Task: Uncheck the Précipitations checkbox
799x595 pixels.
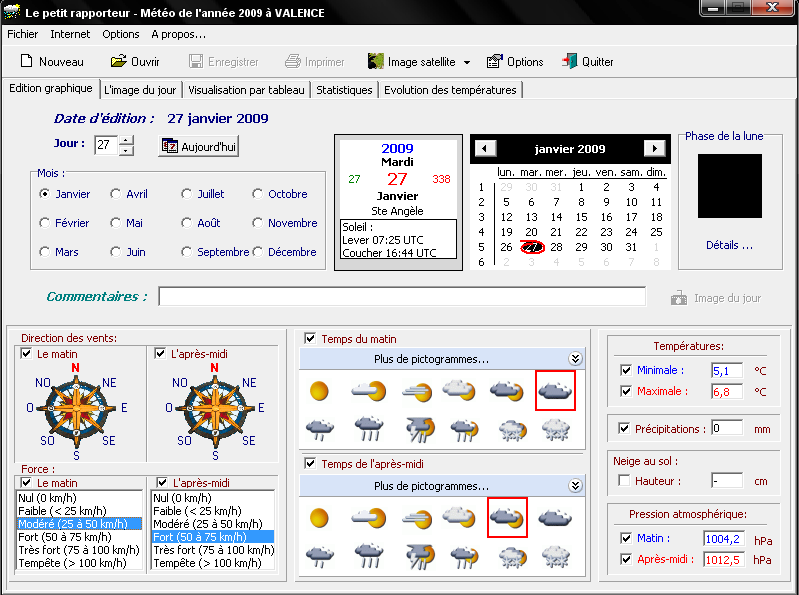Action: [626, 429]
